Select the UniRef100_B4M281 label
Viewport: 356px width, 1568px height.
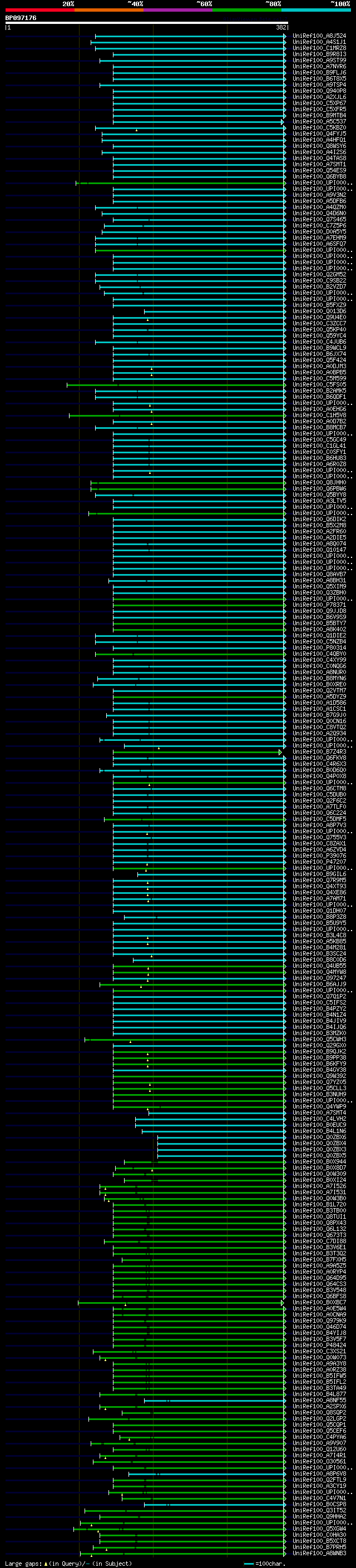click(x=319, y=948)
